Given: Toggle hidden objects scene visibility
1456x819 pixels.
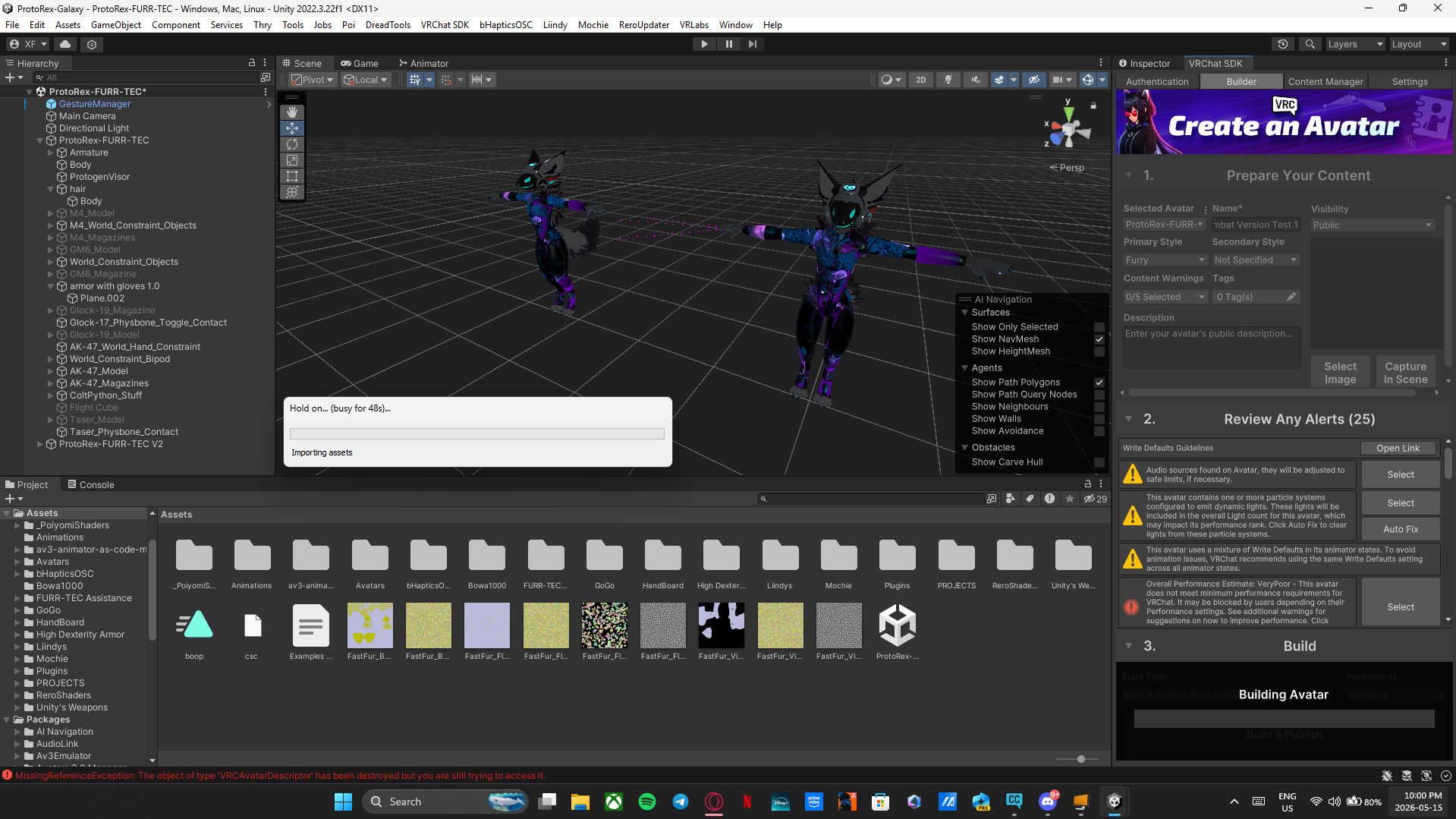Looking at the screenshot, I should pyautogui.click(x=1033, y=80).
